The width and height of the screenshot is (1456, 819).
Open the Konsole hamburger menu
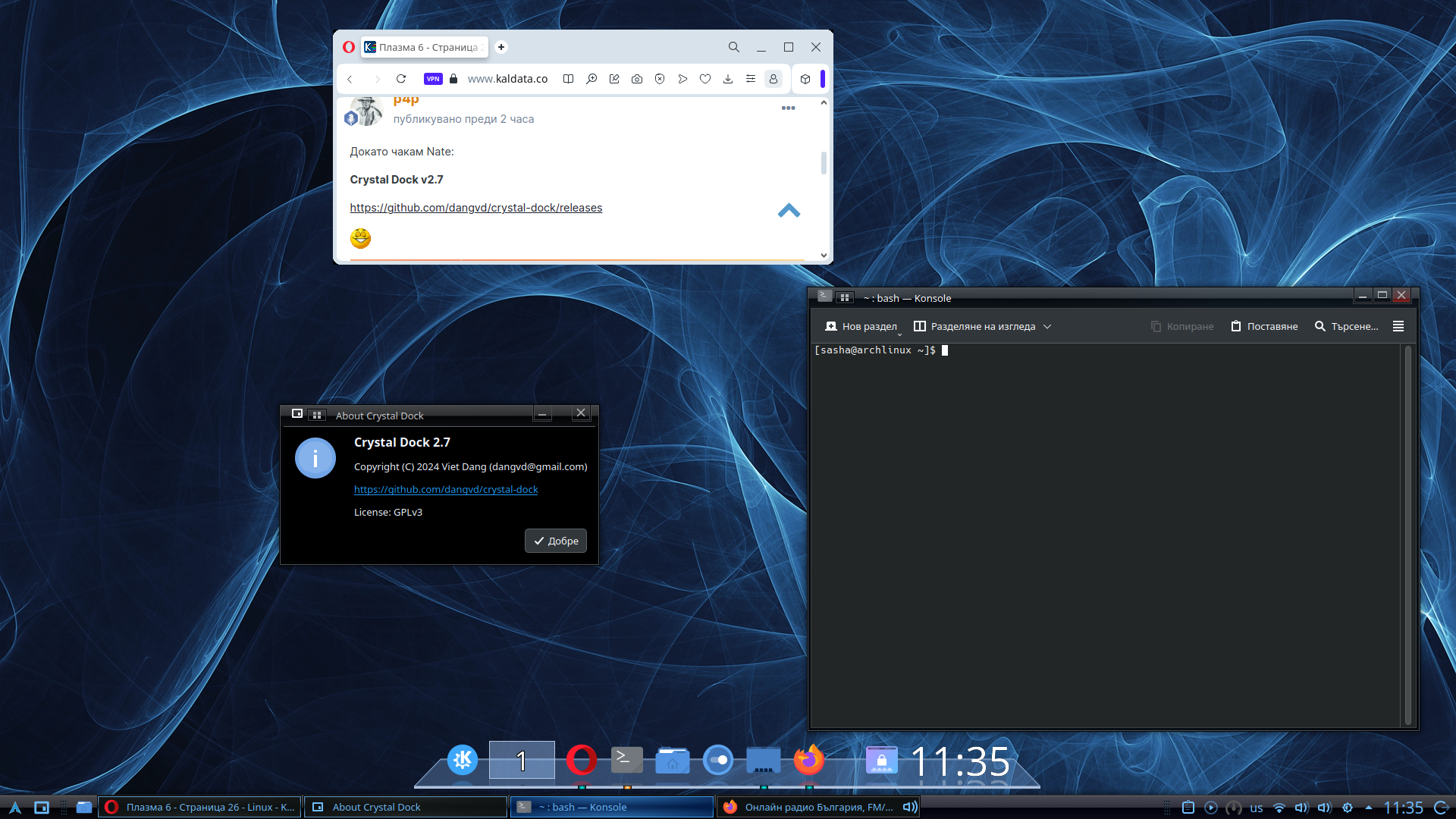click(1398, 326)
